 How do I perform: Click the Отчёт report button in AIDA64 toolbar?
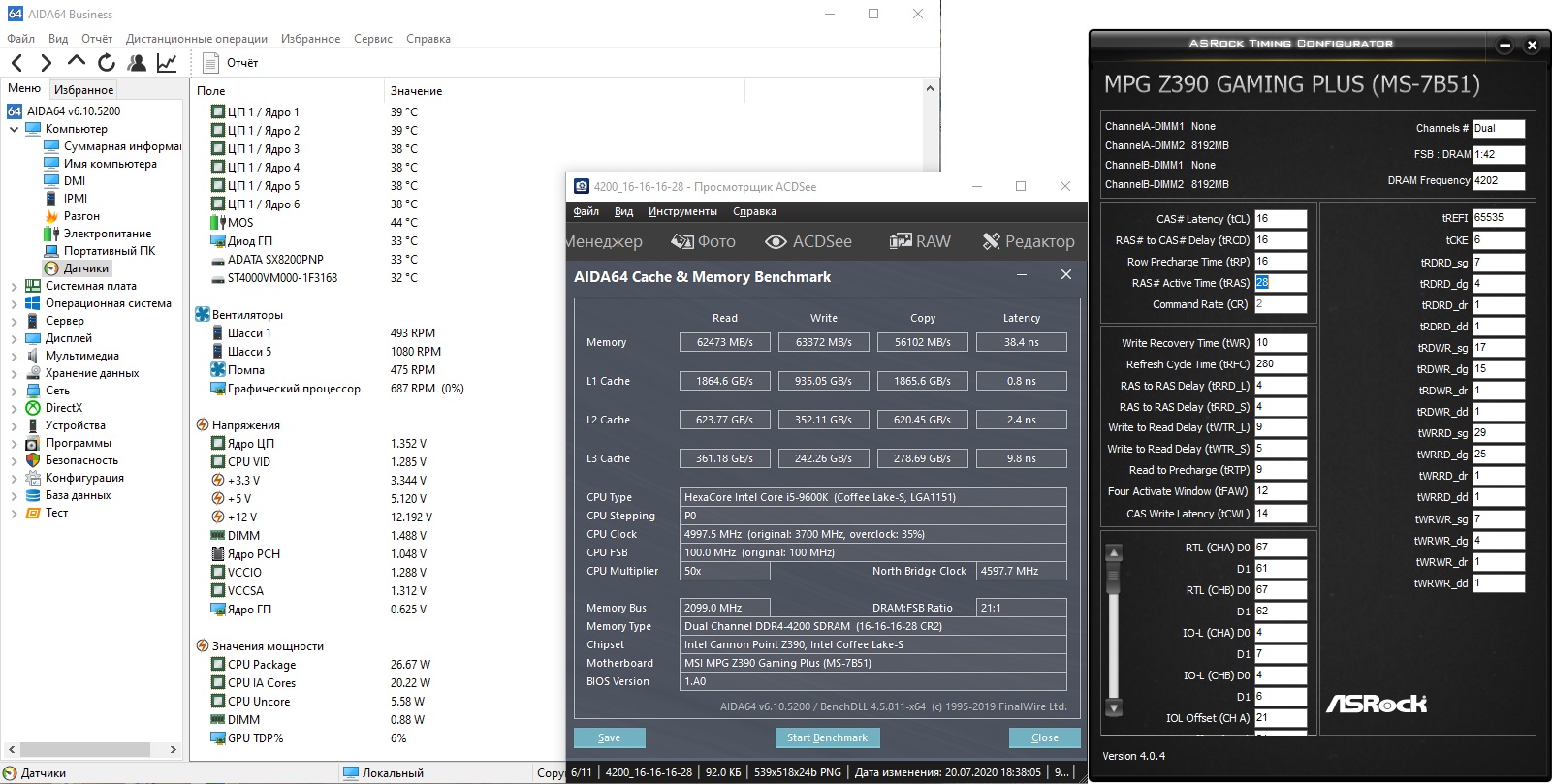231,63
